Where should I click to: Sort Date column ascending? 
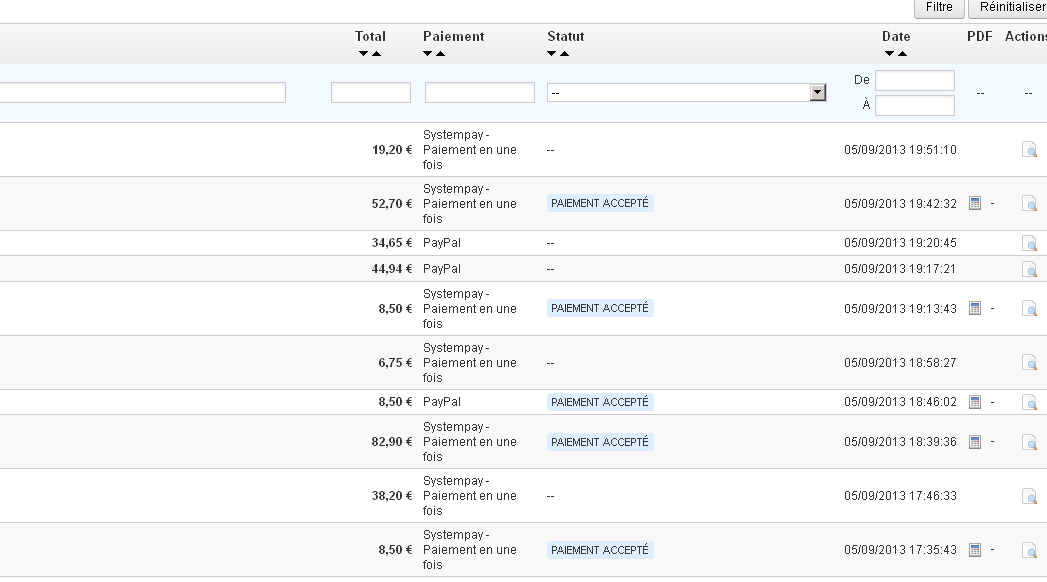click(903, 53)
